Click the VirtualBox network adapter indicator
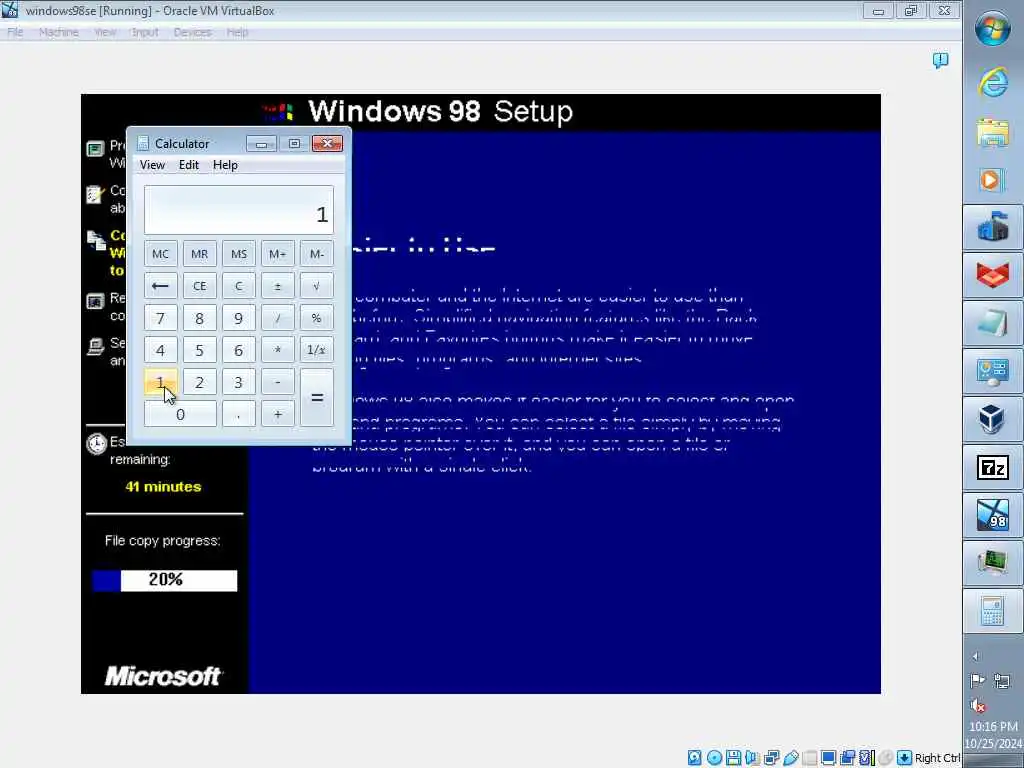Viewport: 1024px width, 768px height. click(771, 758)
